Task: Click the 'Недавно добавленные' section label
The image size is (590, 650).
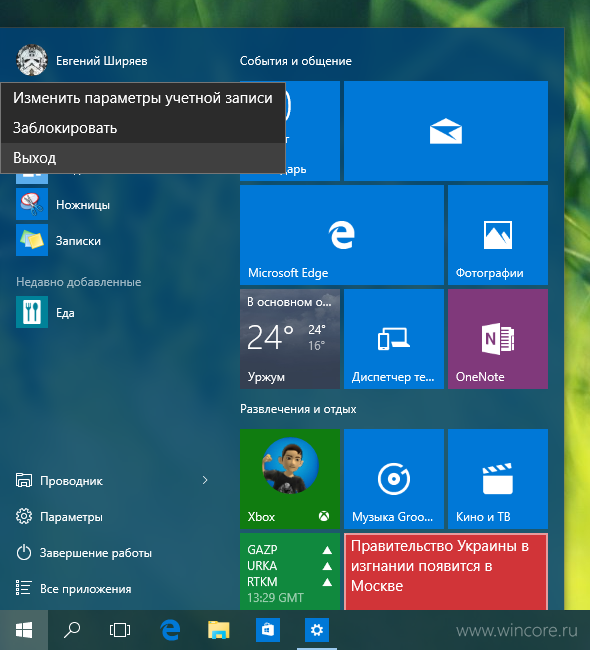Action: pos(79,282)
